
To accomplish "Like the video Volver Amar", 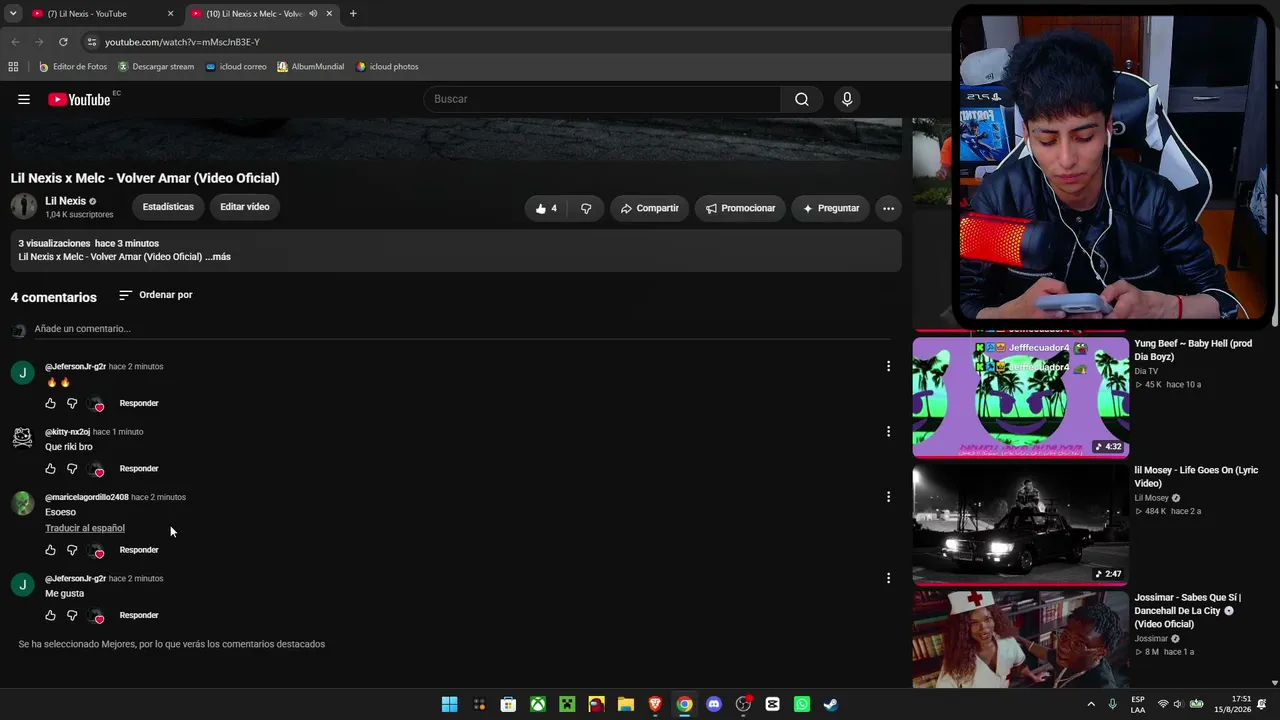I will tap(546, 208).
